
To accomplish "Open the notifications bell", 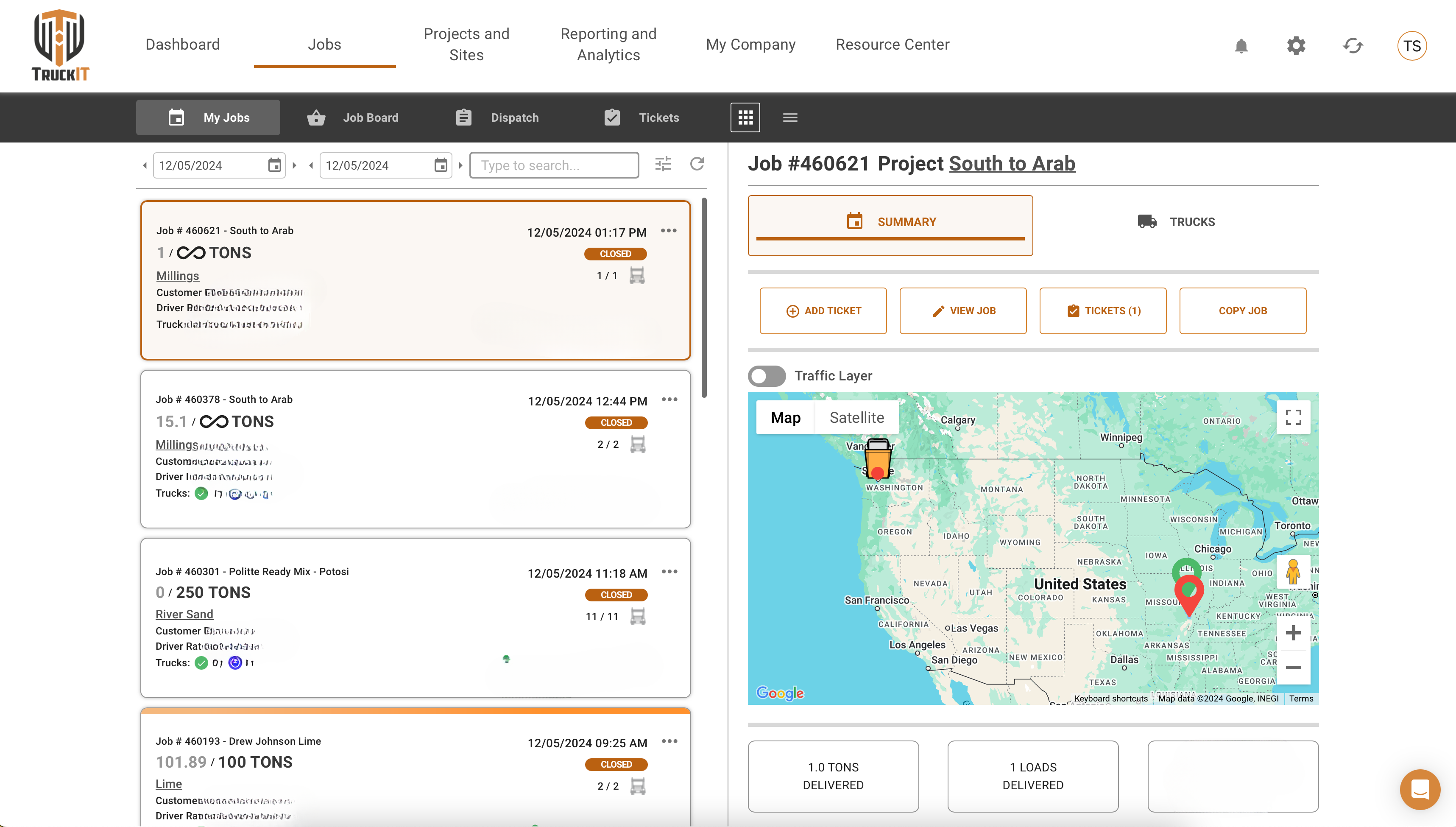I will [x=1241, y=45].
